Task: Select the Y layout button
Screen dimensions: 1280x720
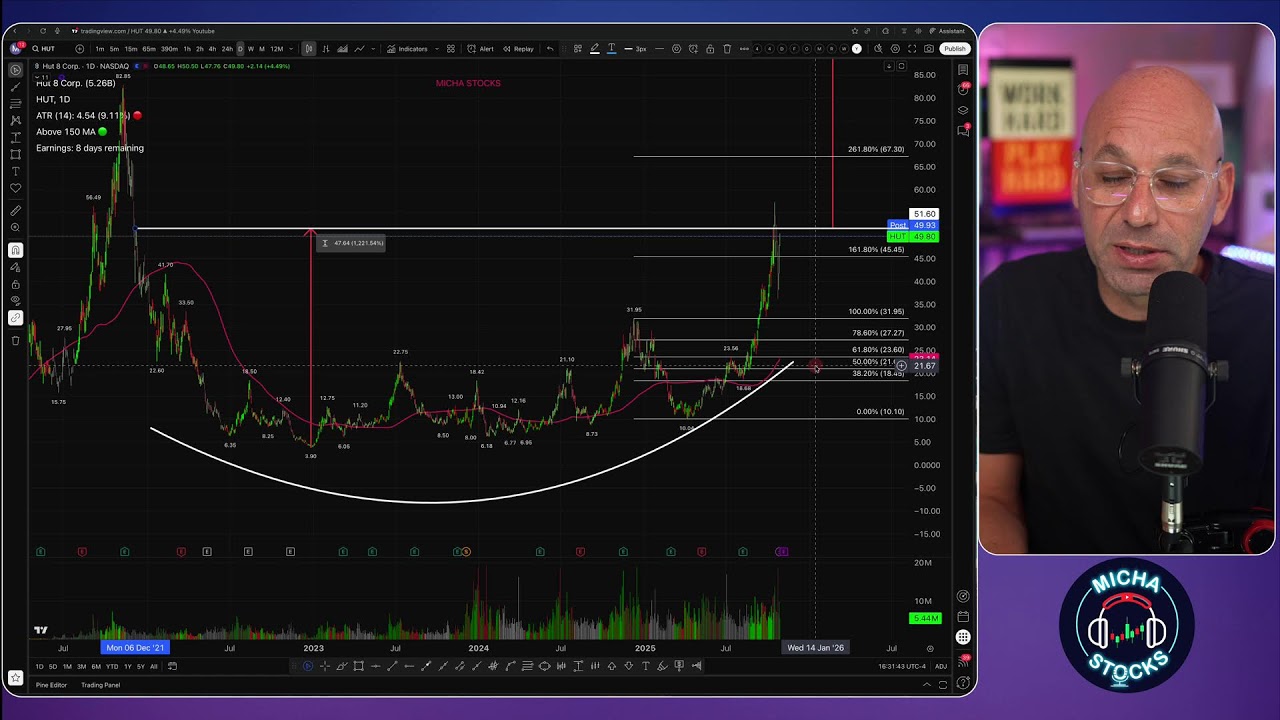Action: click(x=856, y=49)
